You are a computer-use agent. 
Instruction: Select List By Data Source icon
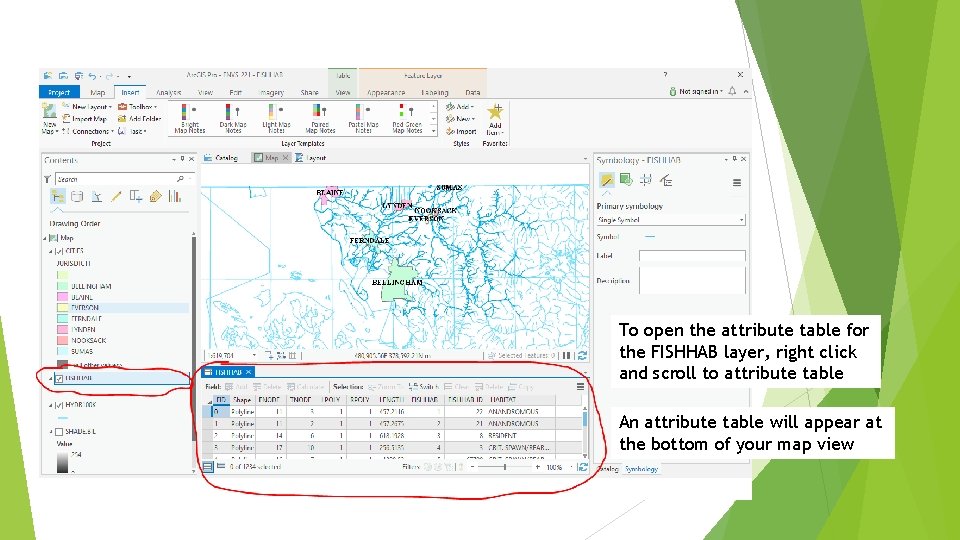(x=77, y=197)
